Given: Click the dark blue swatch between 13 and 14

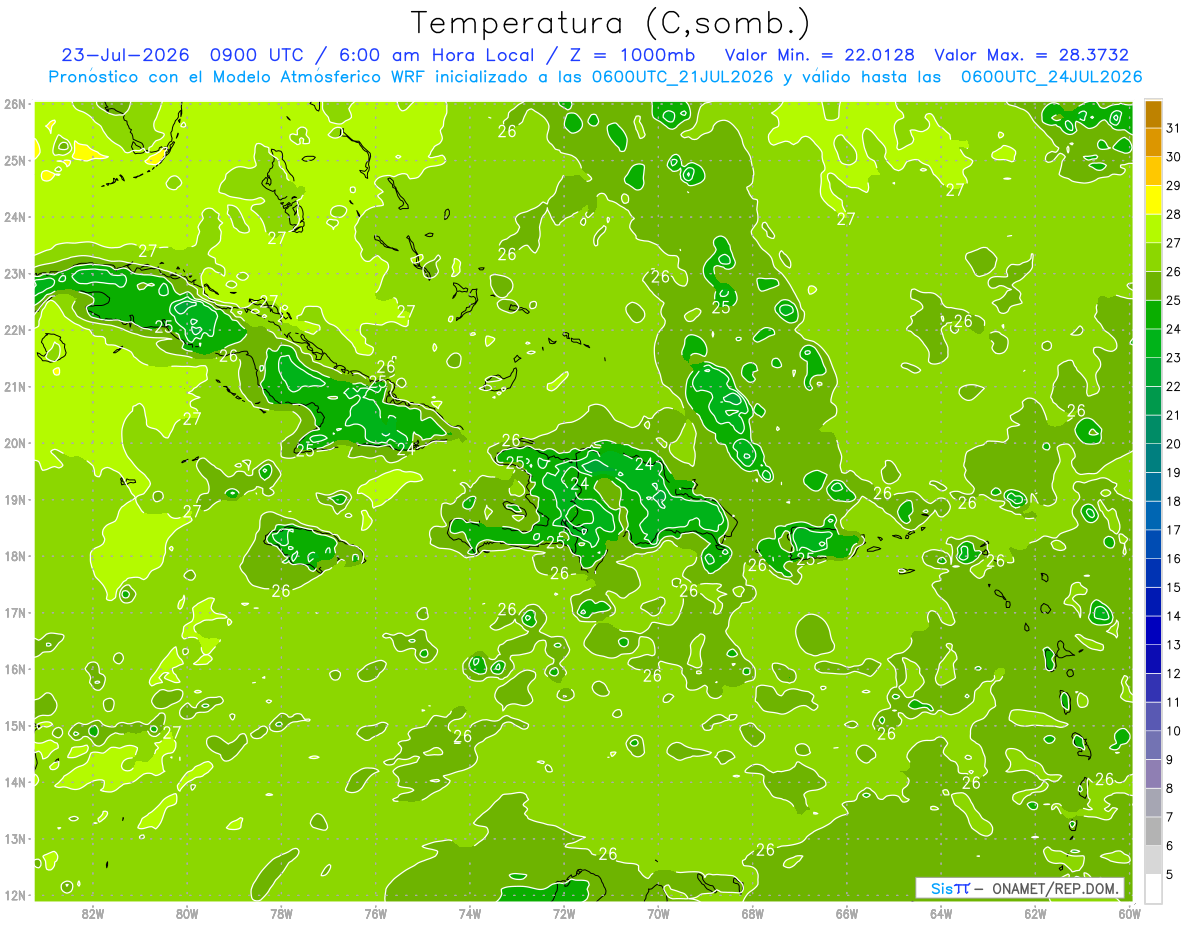Looking at the screenshot, I should [x=1153, y=631].
